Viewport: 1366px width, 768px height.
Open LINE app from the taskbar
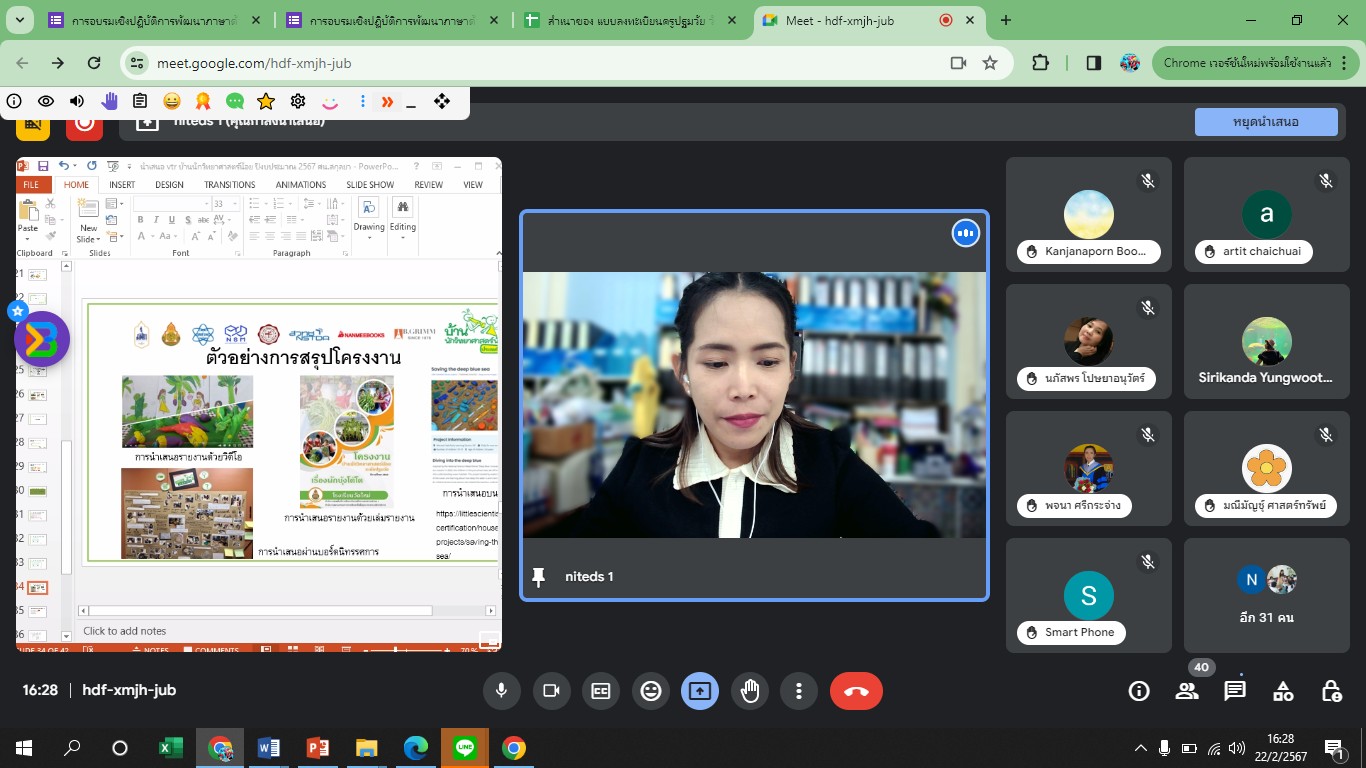click(x=464, y=747)
